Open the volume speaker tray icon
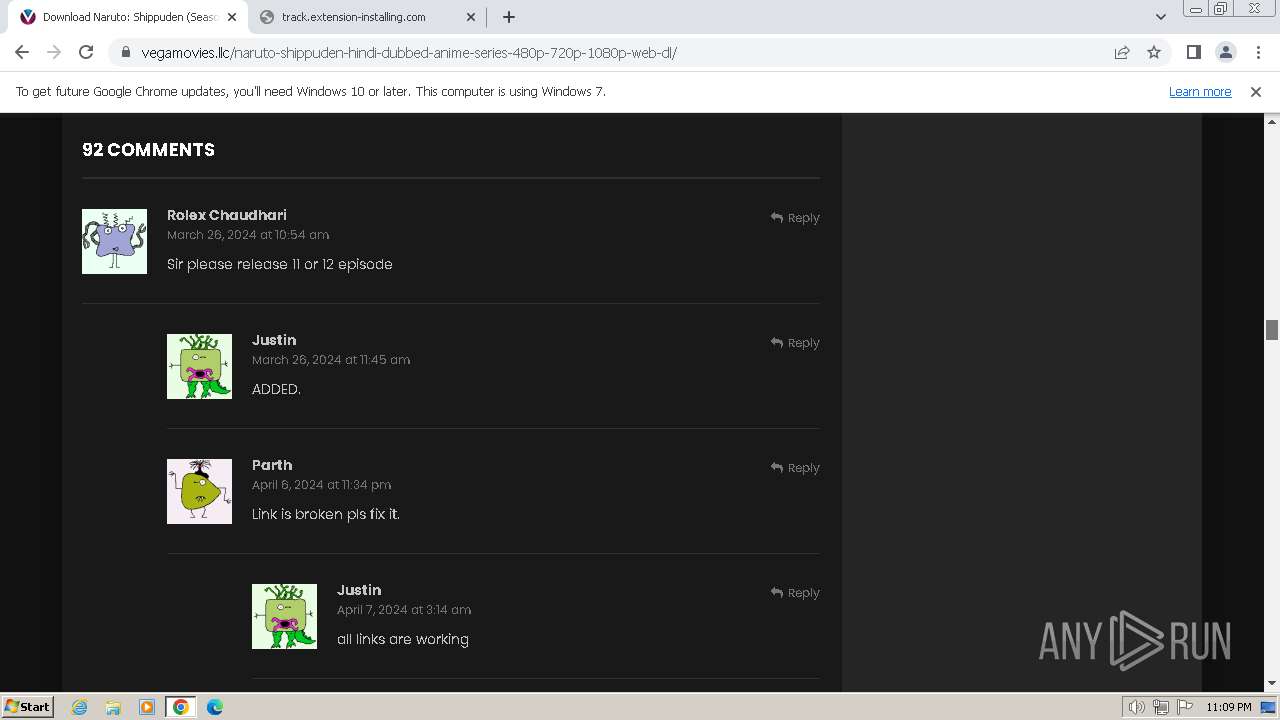The image size is (1280, 720). coord(1136,707)
